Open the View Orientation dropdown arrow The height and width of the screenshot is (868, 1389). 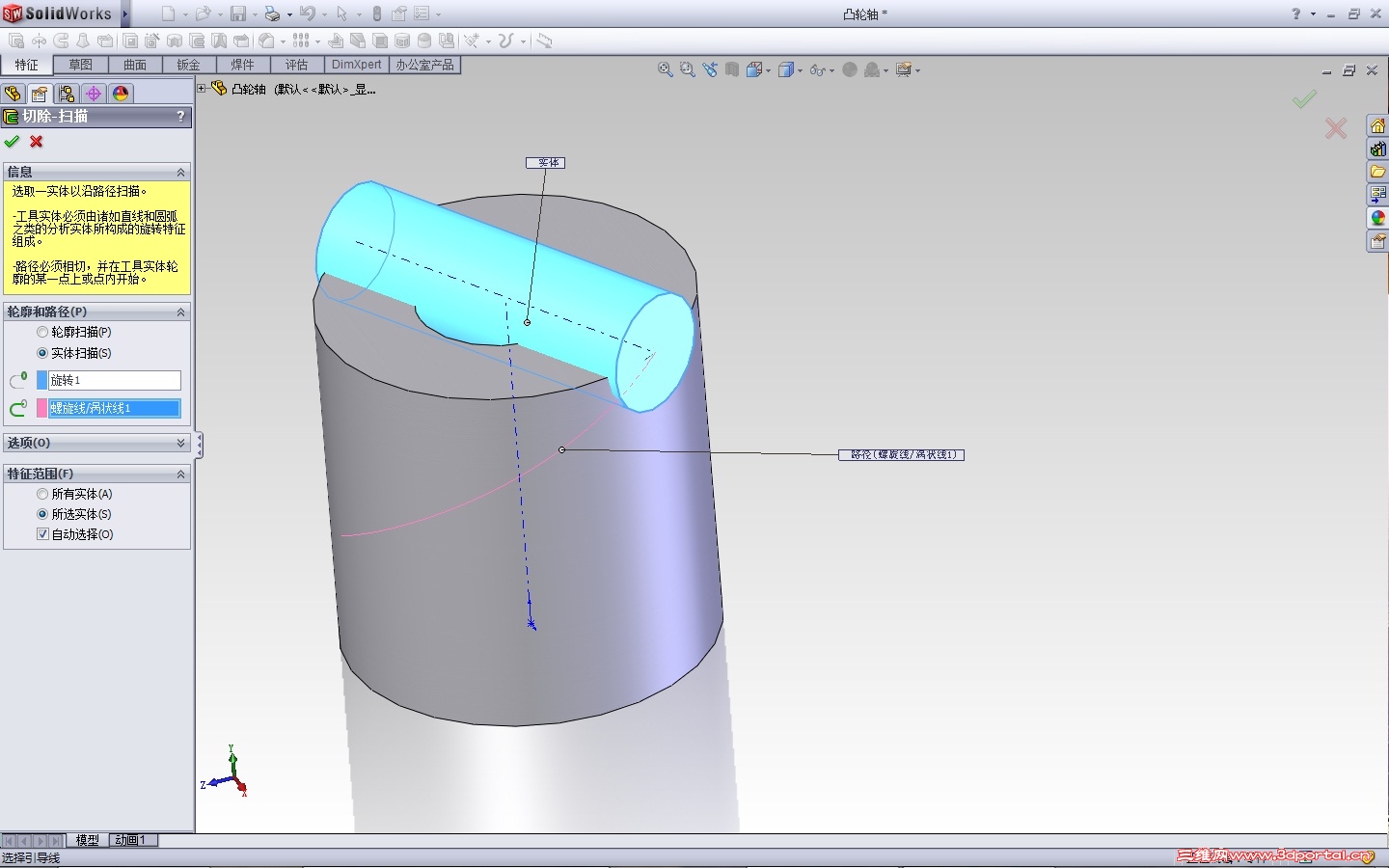(768, 70)
